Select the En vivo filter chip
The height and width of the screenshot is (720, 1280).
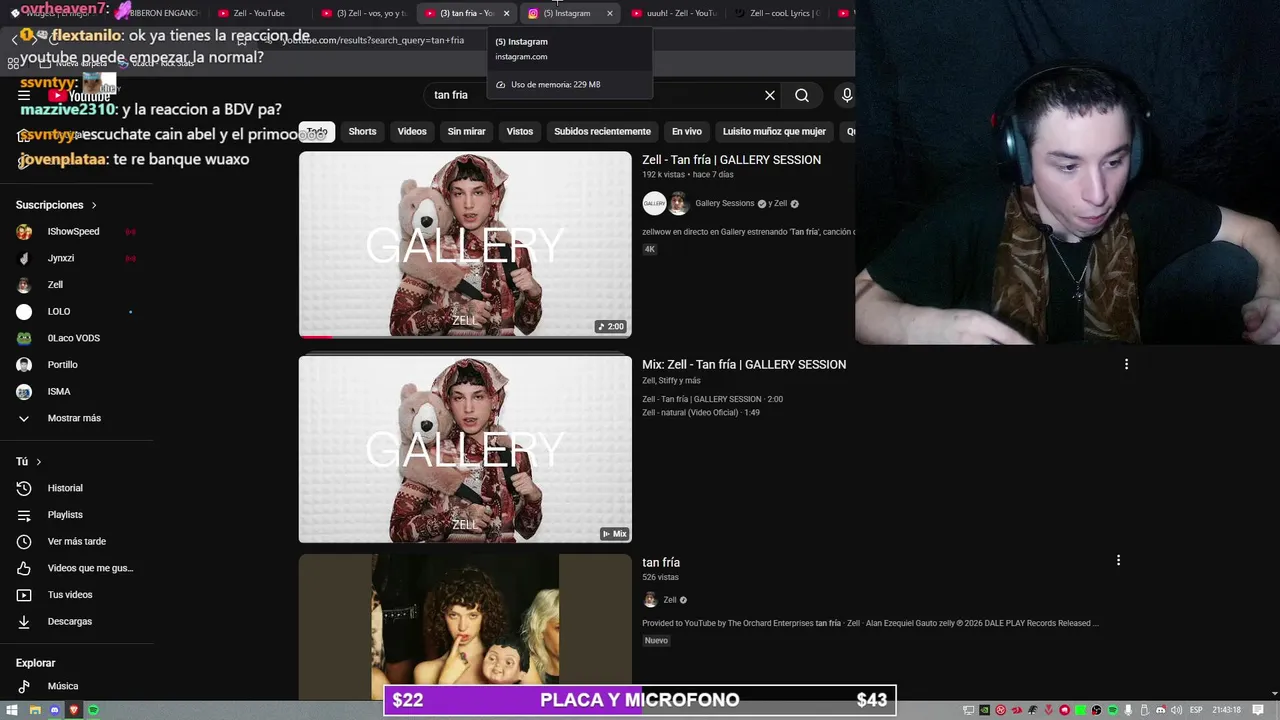(687, 131)
